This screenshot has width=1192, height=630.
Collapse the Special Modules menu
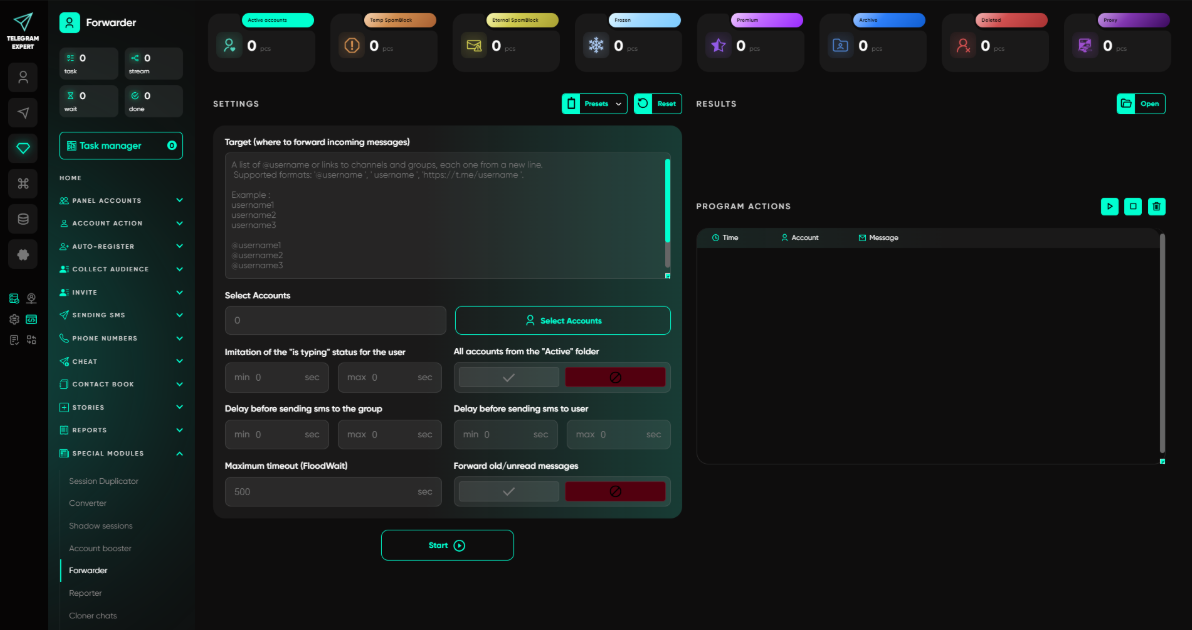click(121, 454)
